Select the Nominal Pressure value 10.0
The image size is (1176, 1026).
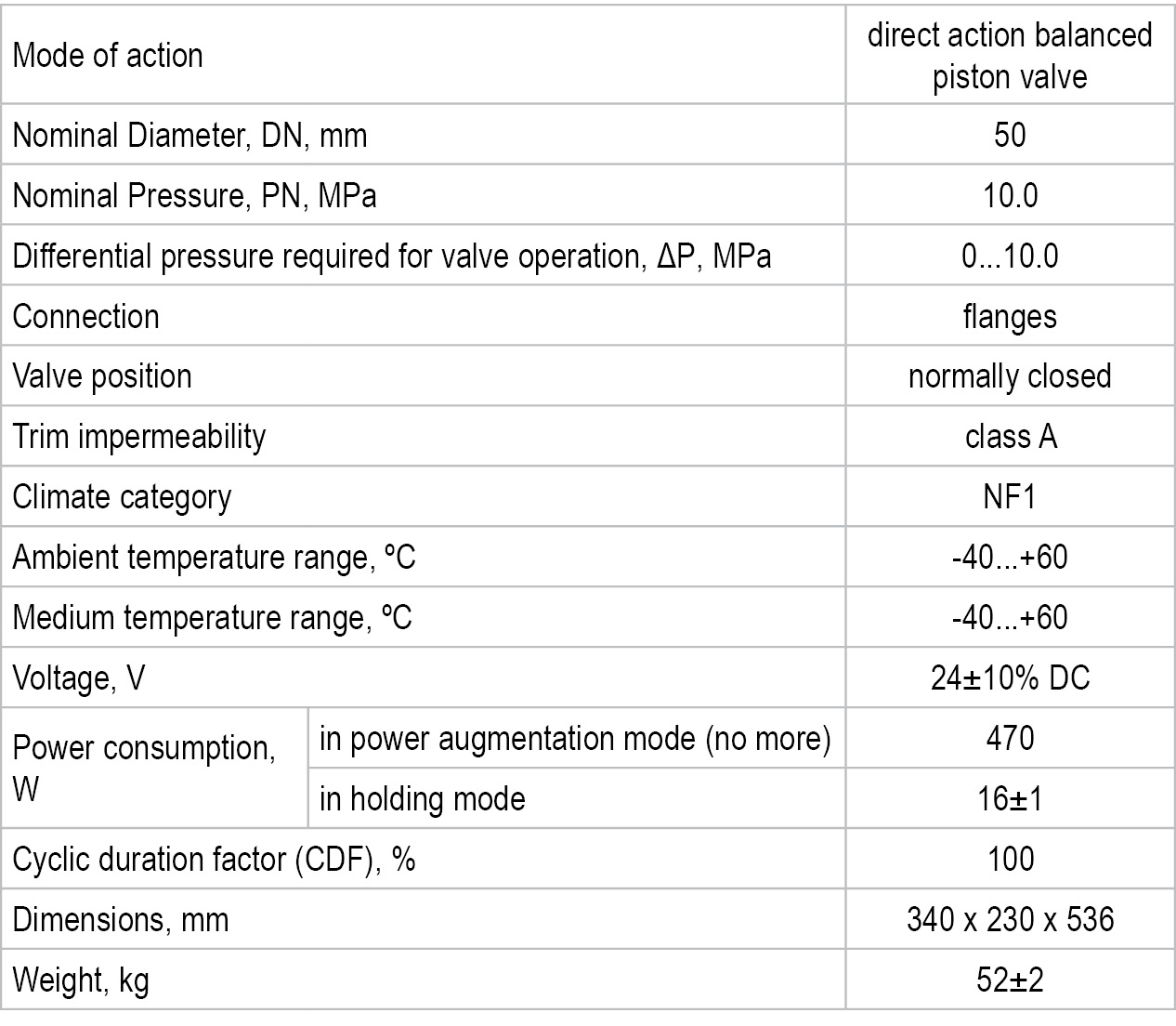pos(1010,196)
